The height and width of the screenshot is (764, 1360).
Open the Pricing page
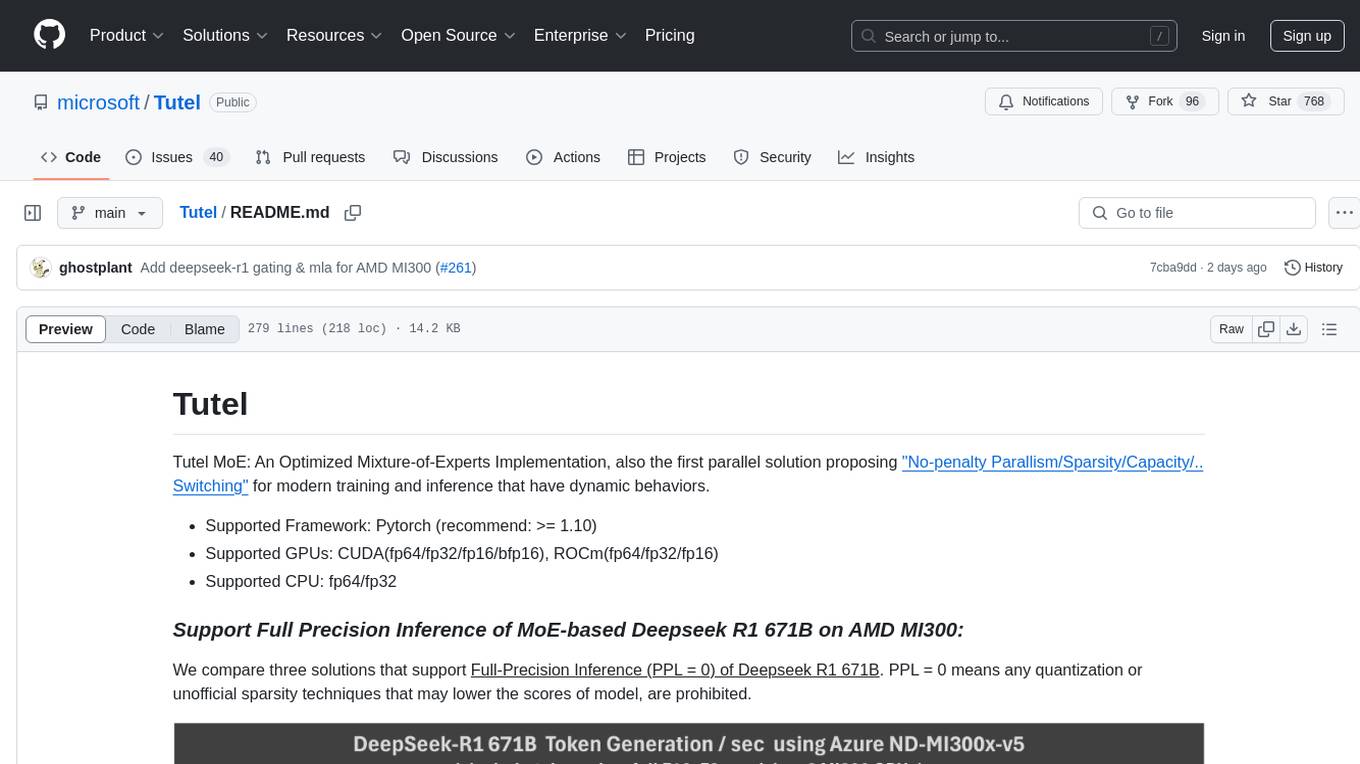670,35
